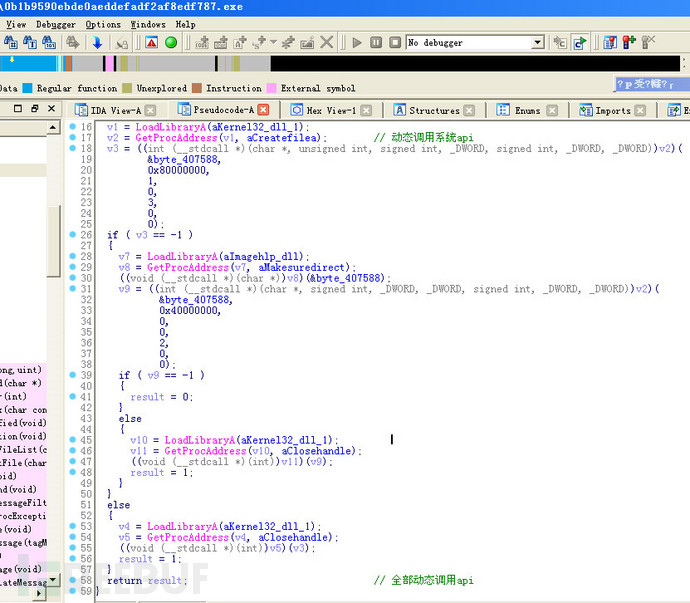
Task: Click the search byte sequence binoculars icon
Action: [x=49, y=43]
